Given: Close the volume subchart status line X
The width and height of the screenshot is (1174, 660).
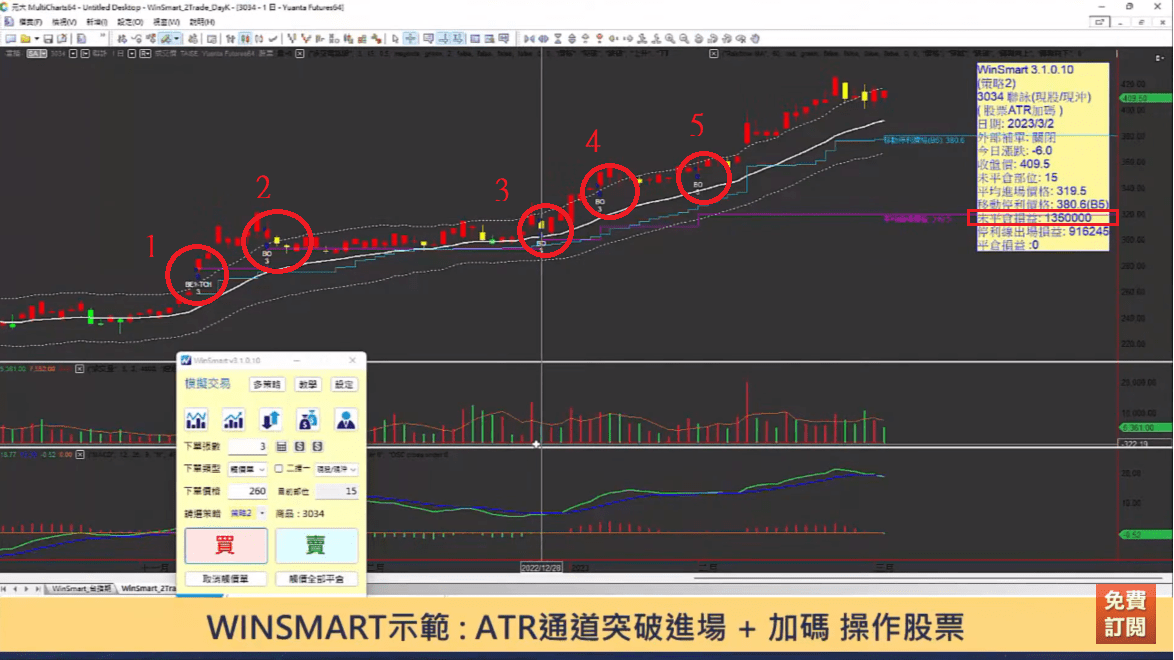Looking at the screenshot, I should point(79,369).
